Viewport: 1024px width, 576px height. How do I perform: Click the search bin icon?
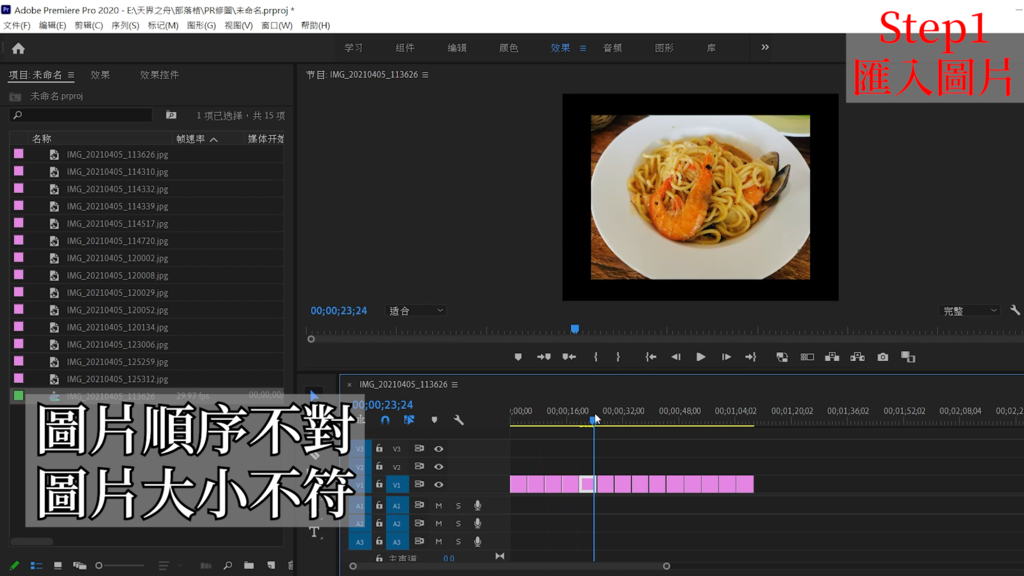(171, 116)
